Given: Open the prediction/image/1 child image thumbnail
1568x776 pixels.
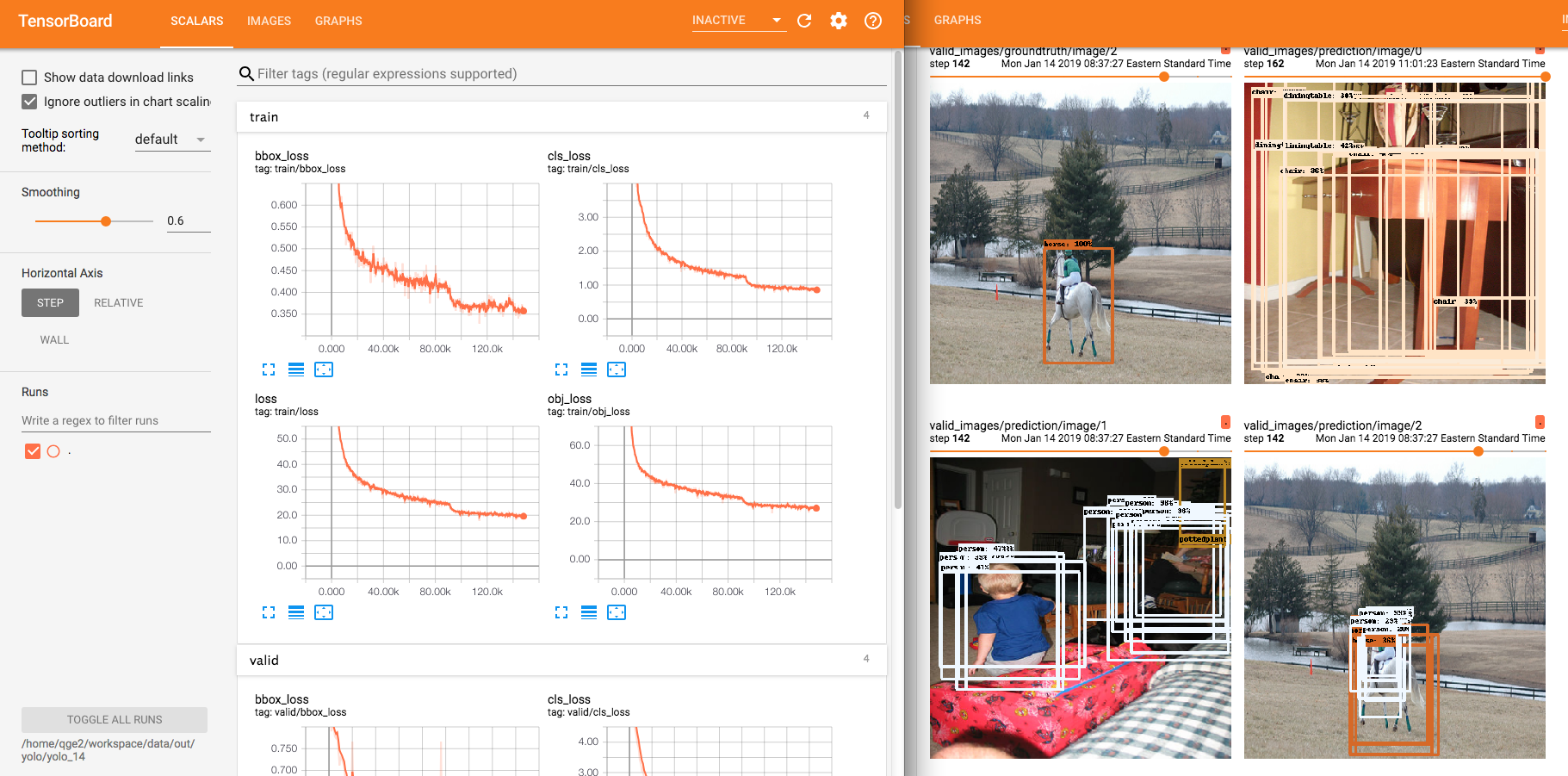Looking at the screenshot, I should click(1081, 608).
